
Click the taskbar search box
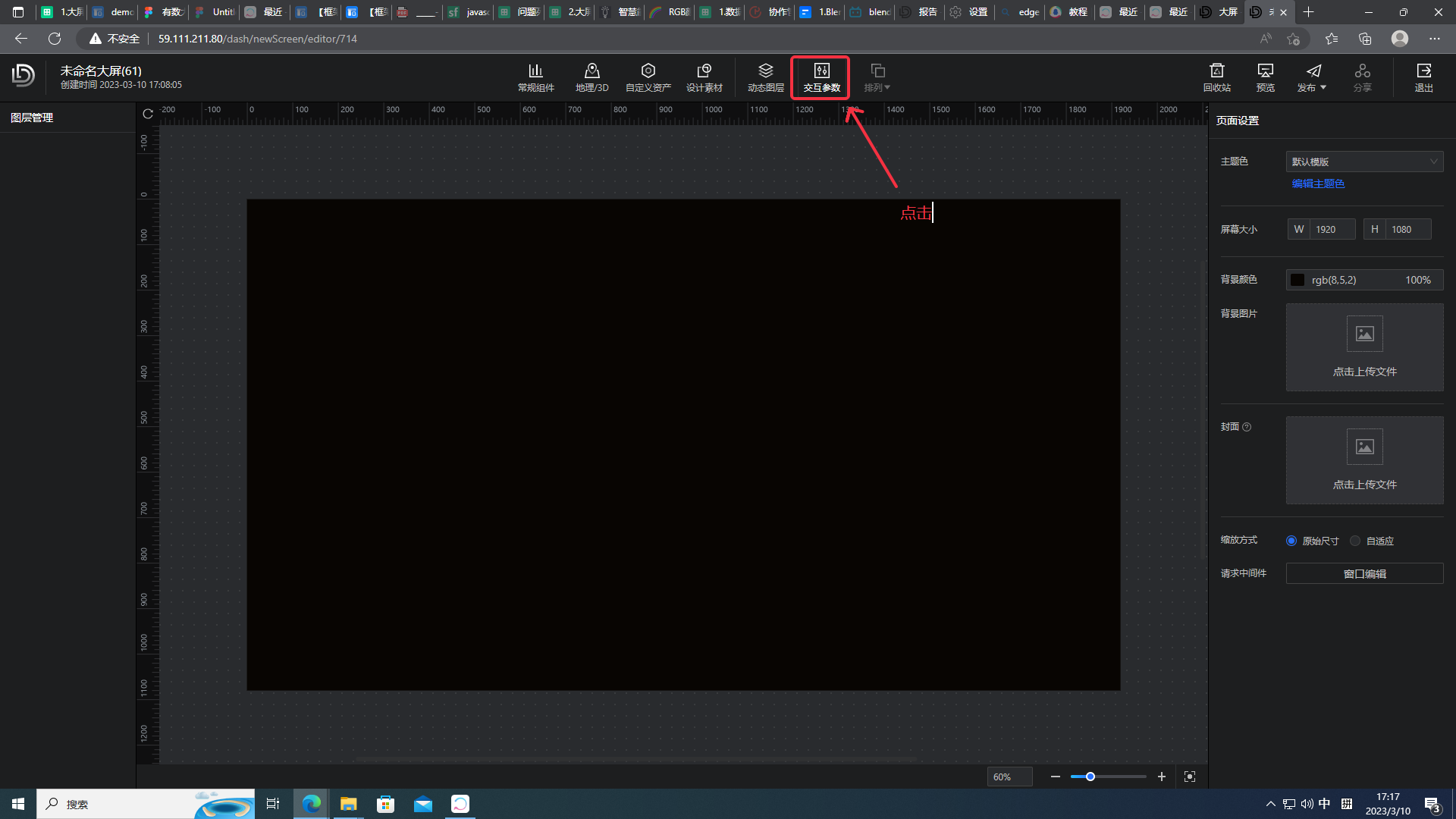[146, 804]
